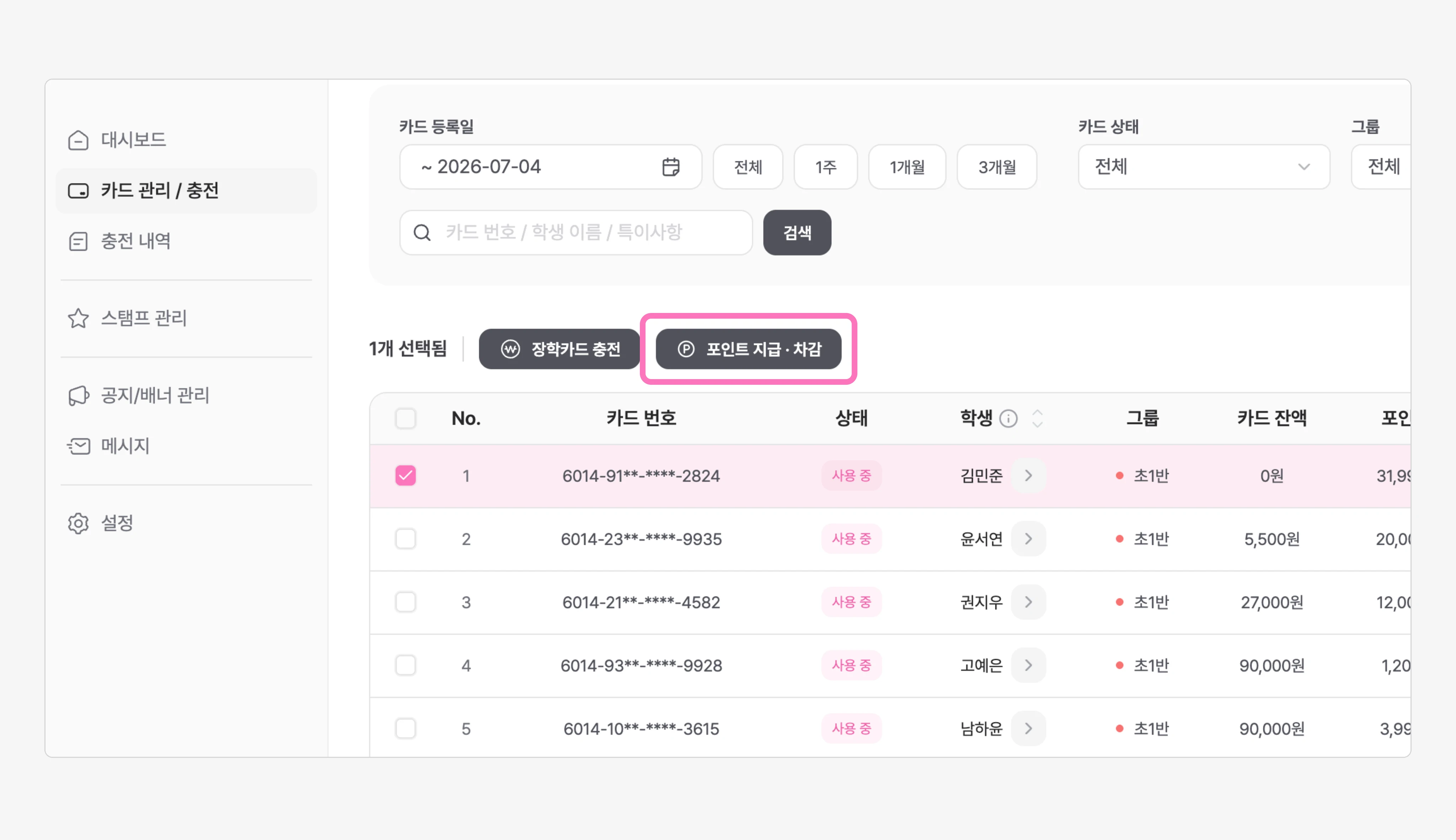1456x840 pixels.
Task: Click the 5,500원 card balance cell
Action: pyautogui.click(x=1272, y=539)
